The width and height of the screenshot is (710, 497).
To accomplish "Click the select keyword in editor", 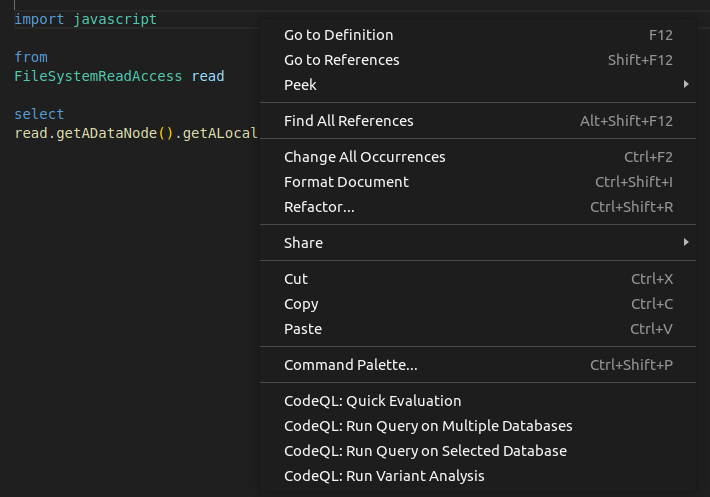I will [39, 114].
